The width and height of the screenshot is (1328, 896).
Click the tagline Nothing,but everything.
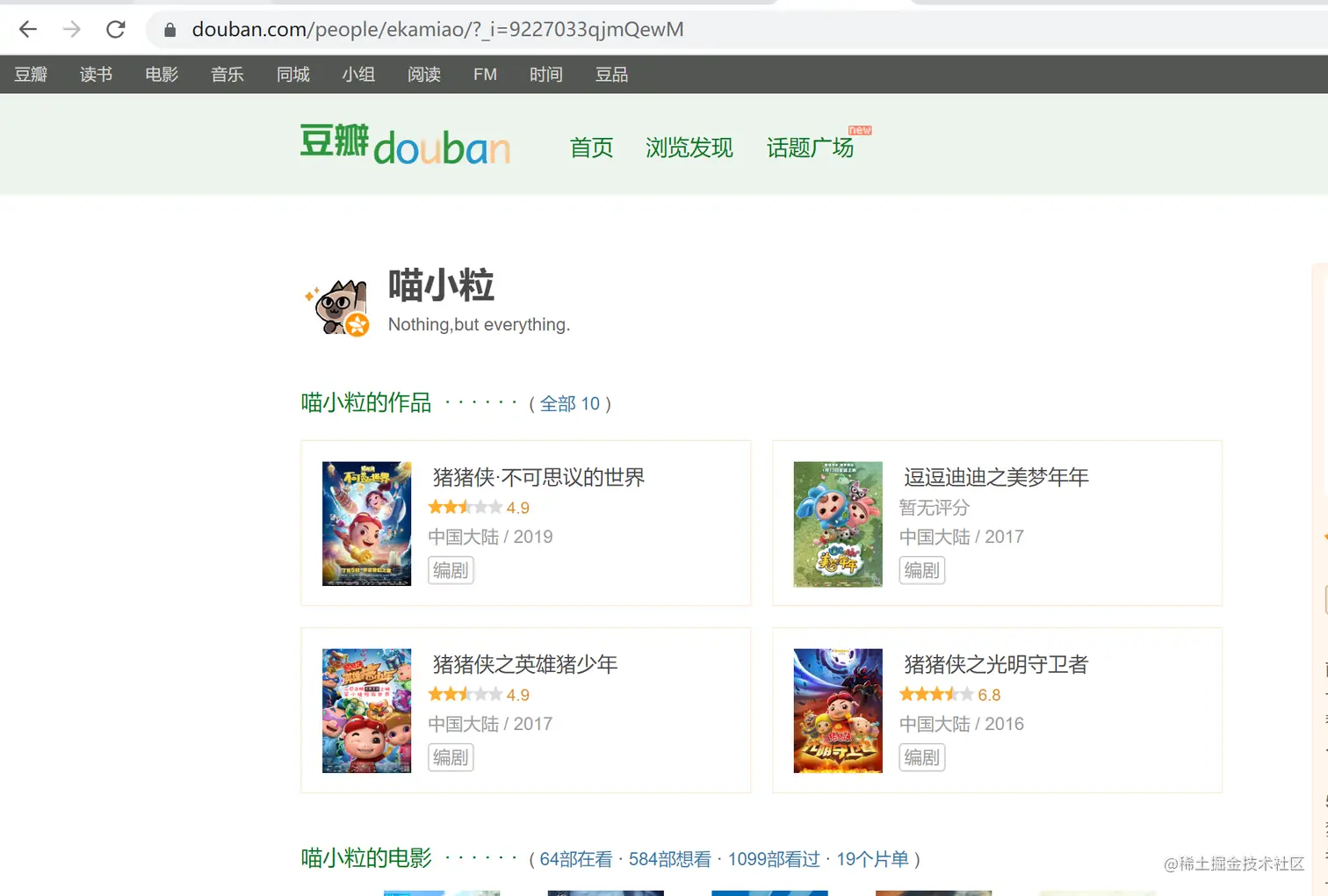pyautogui.click(x=479, y=325)
